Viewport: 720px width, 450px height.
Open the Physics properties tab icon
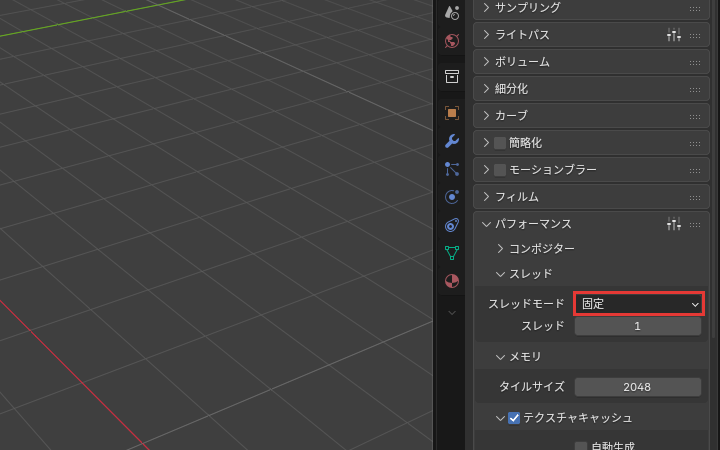452,197
